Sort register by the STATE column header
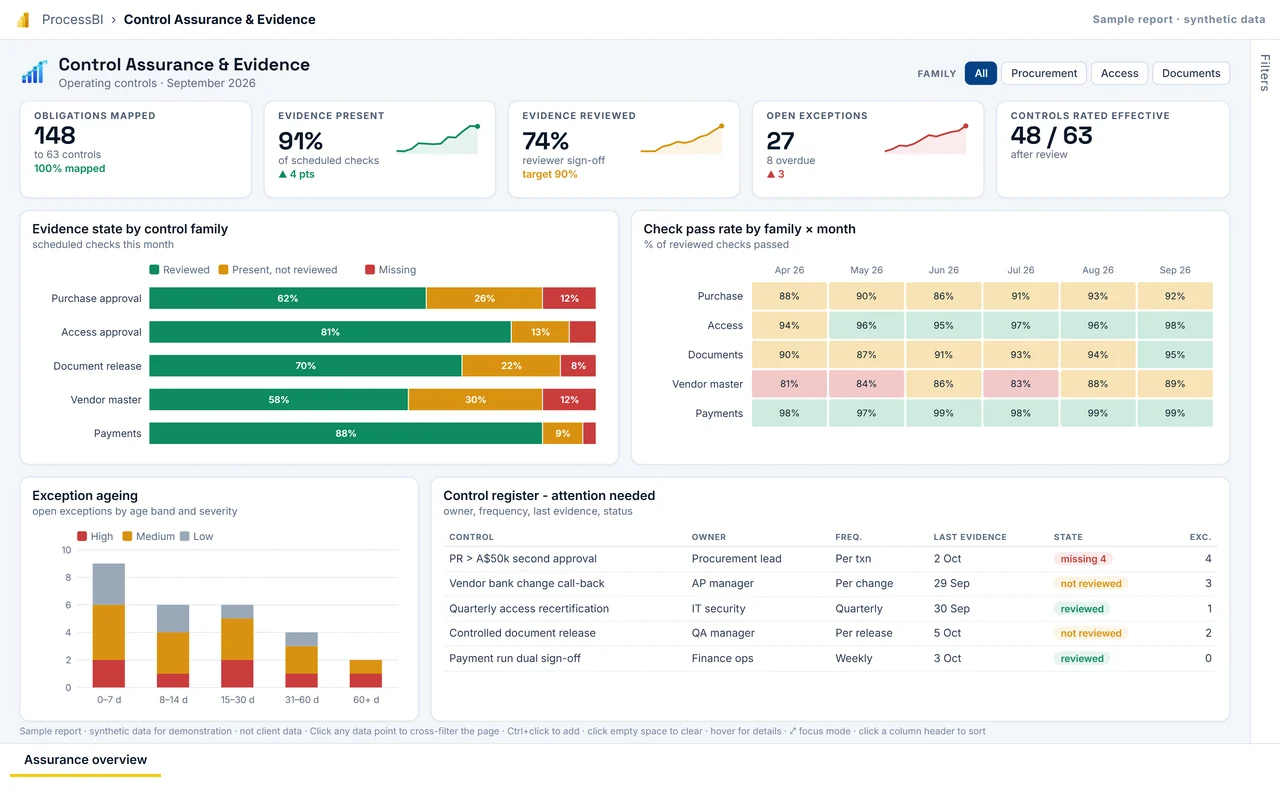1280x800 pixels. [1068, 537]
